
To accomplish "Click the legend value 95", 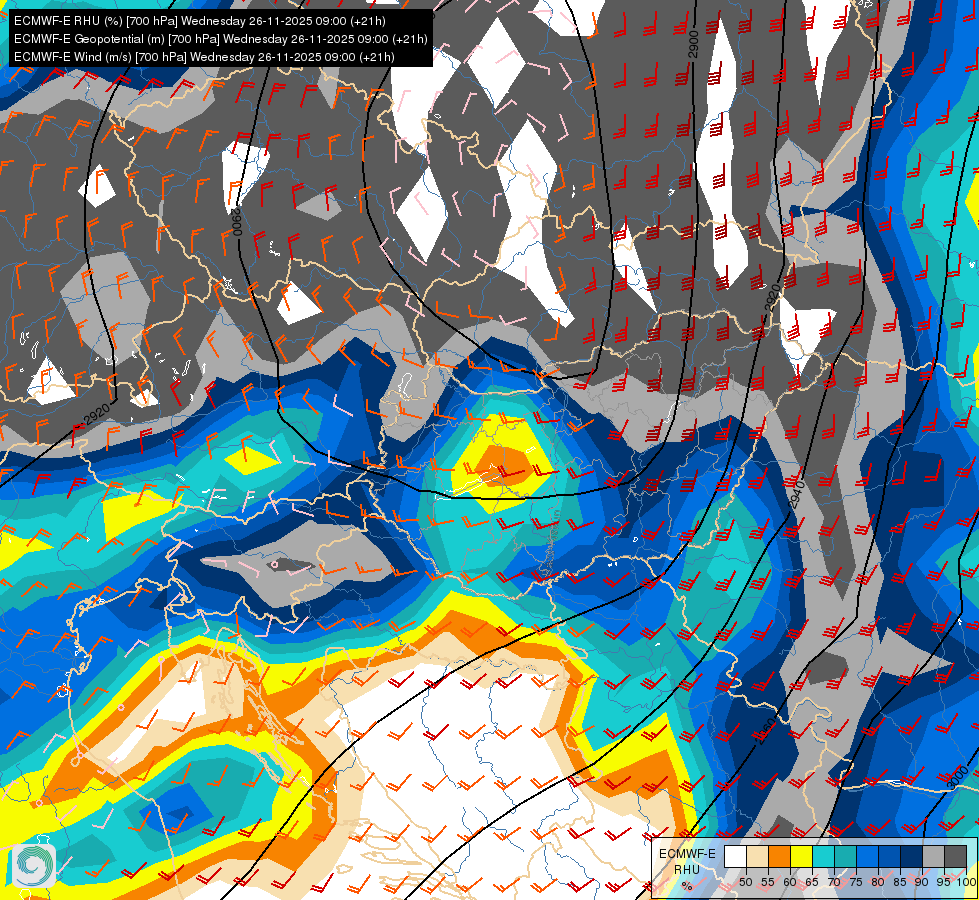I will [x=944, y=882].
